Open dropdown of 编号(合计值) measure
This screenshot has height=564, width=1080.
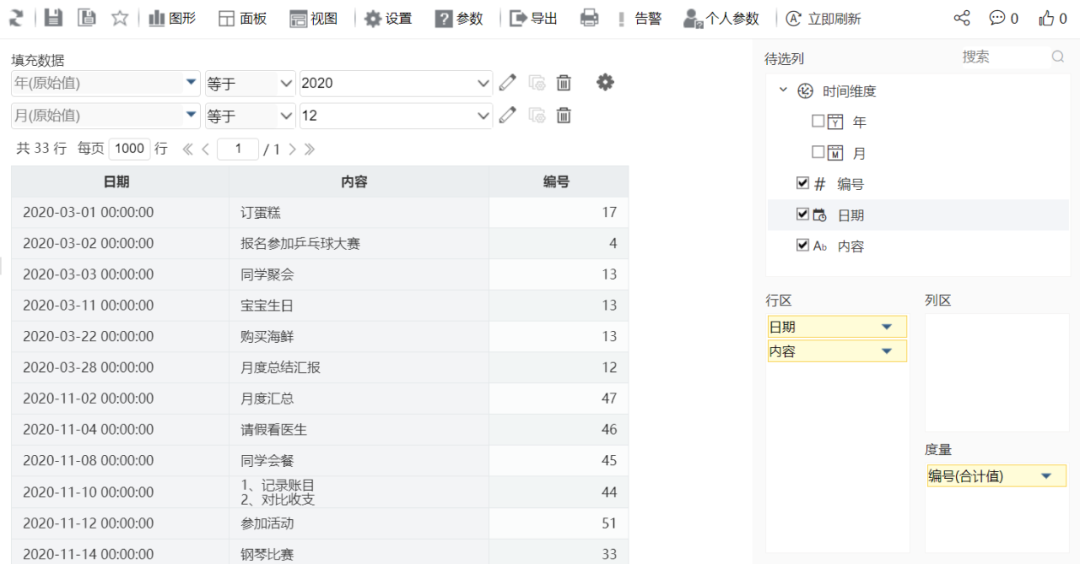pos(1046,476)
